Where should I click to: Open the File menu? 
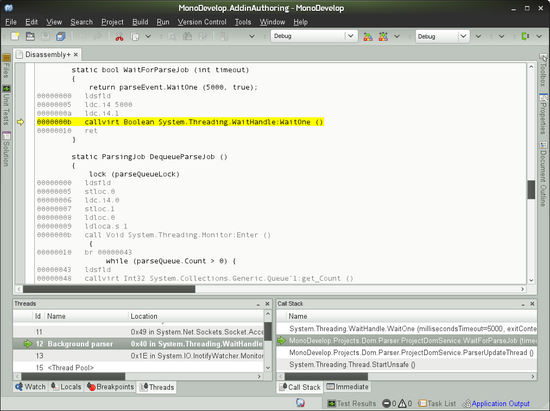coord(11,22)
